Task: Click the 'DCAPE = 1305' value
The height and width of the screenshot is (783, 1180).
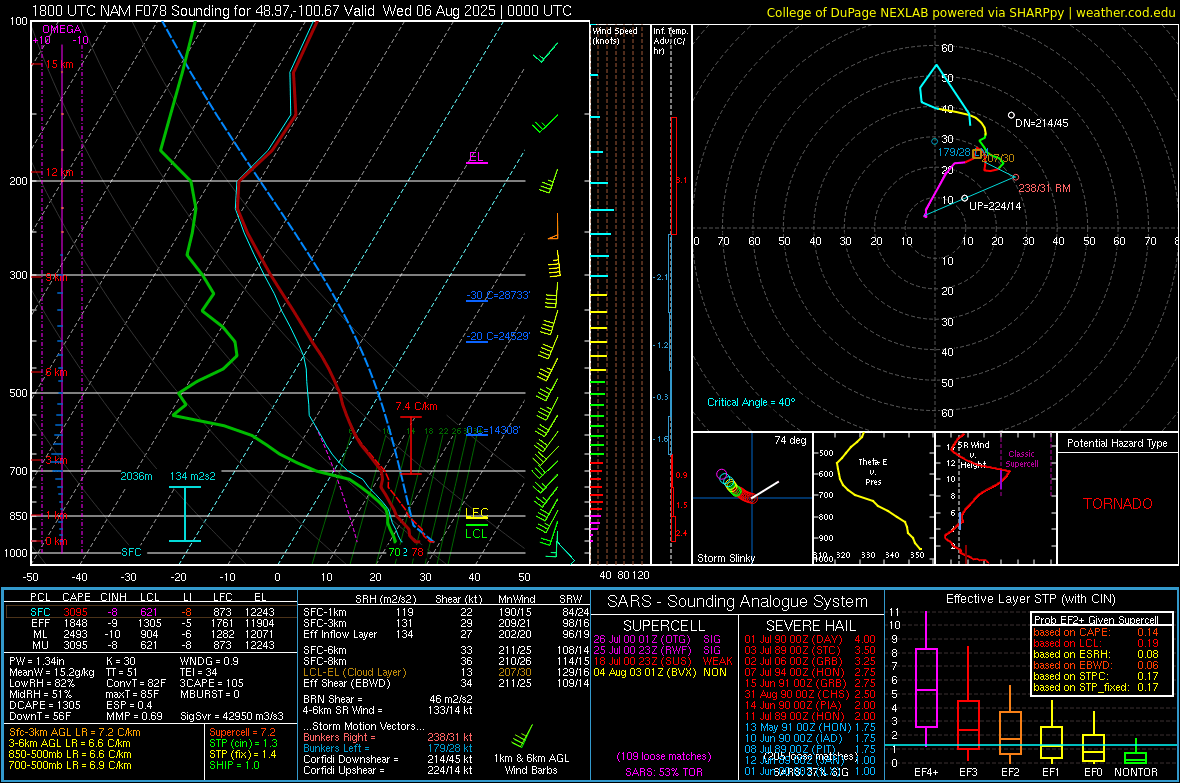Action: [x=44, y=705]
